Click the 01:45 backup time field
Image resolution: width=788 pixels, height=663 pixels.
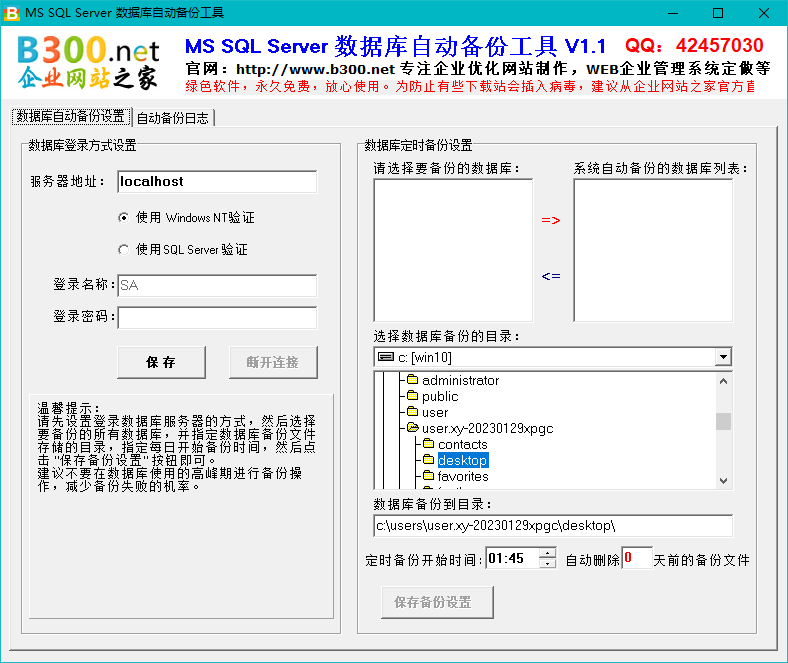point(513,558)
